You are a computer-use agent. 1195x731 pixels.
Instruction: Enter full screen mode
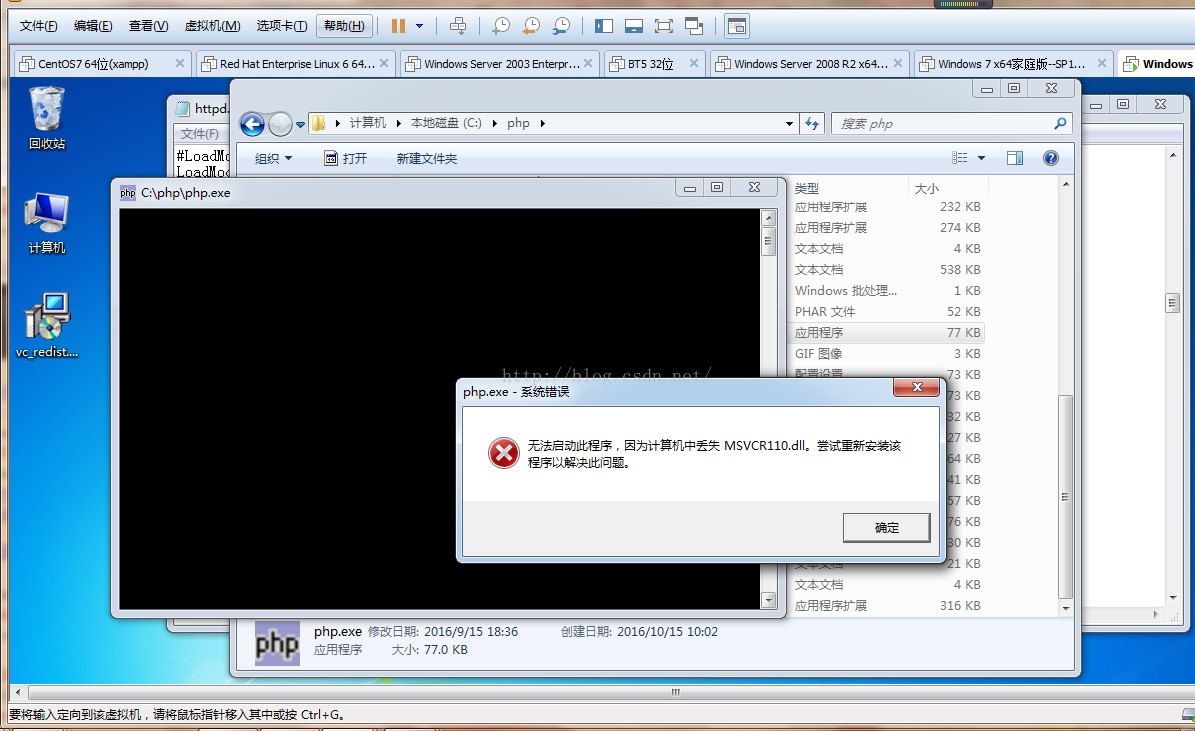pos(664,26)
